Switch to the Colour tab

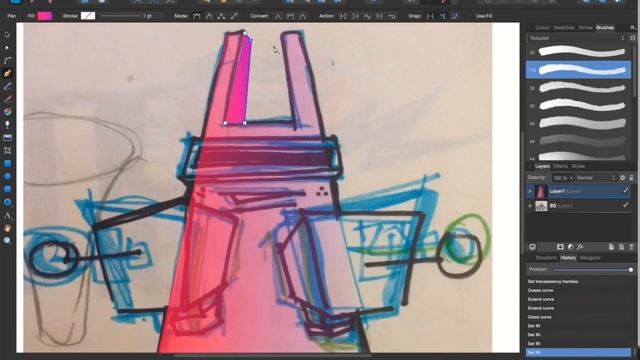[542, 27]
